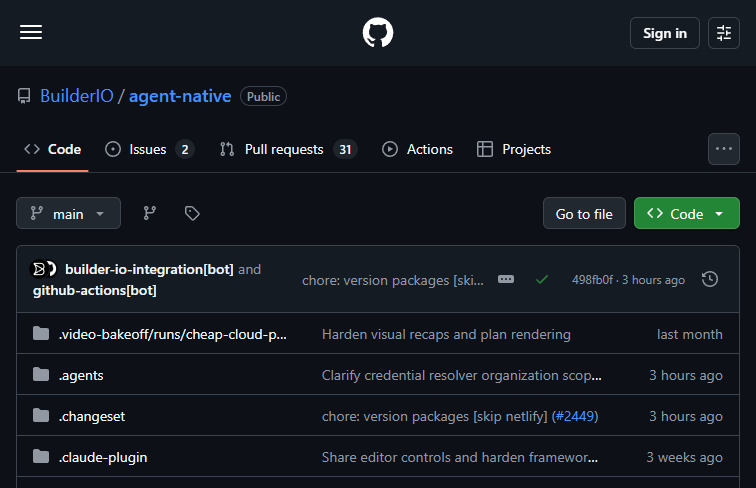Click the Go to file button
Screen dimensions: 756x488
pyautogui.click(x=584, y=213)
